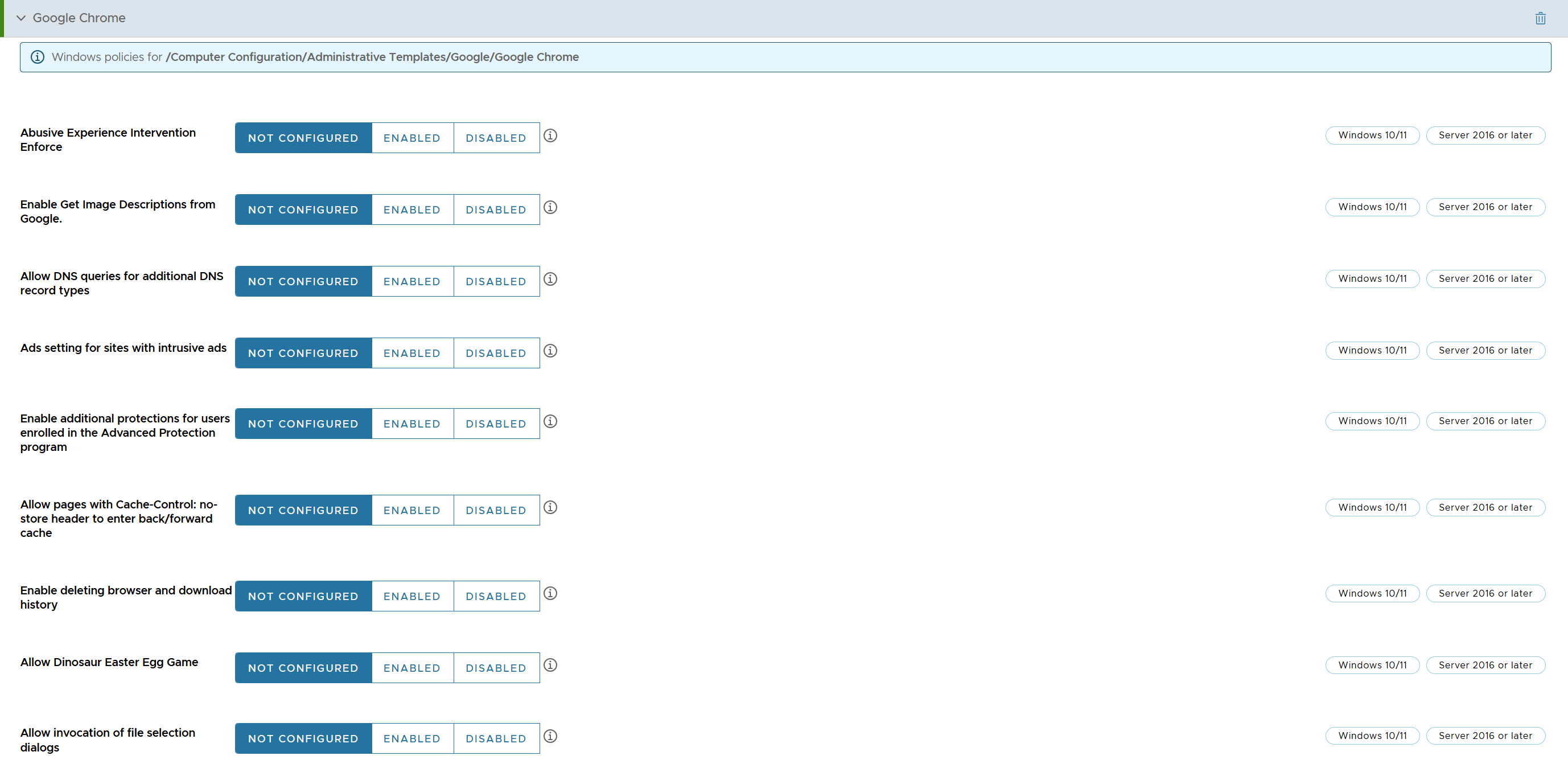
Task: Enable invocation of file selection dialogs
Action: [x=412, y=740]
